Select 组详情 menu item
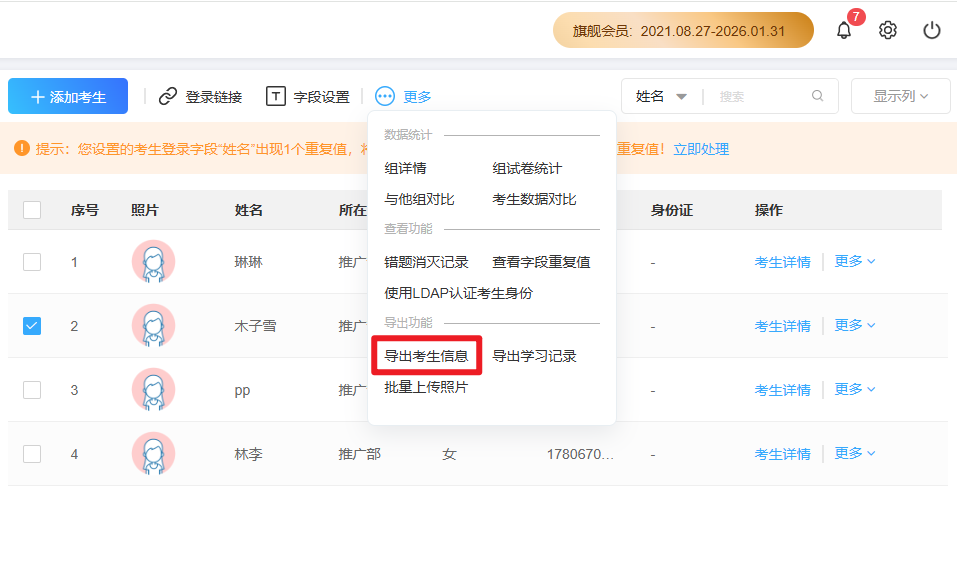 tap(405, 169)
